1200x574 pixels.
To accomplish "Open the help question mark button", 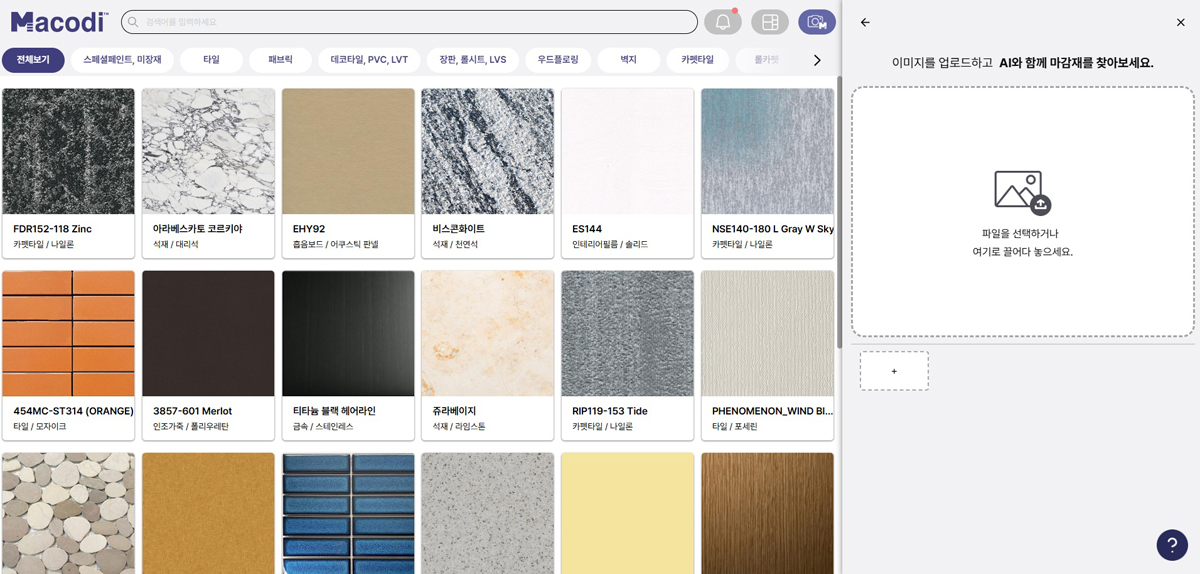I will click(1171, 544).
